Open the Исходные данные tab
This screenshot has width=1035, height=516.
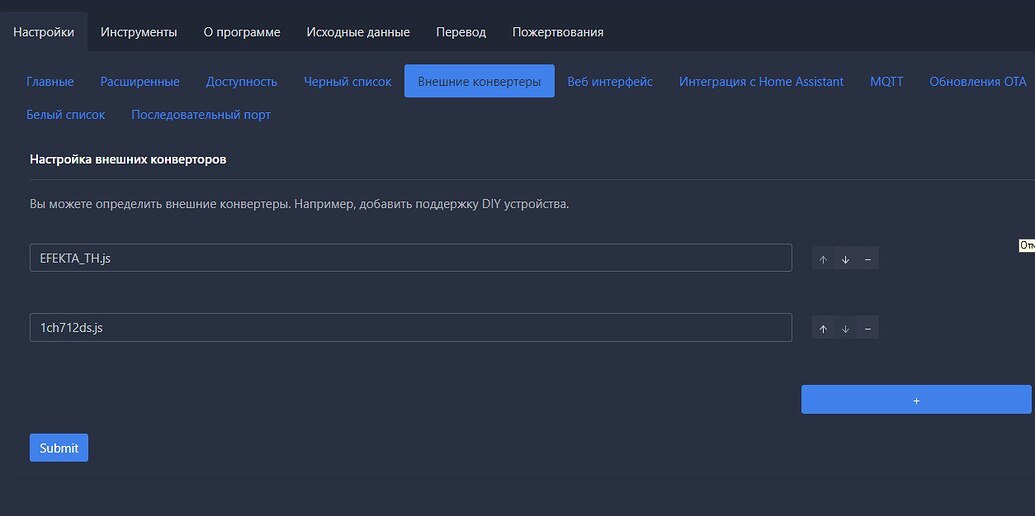[x=358, y=32]
